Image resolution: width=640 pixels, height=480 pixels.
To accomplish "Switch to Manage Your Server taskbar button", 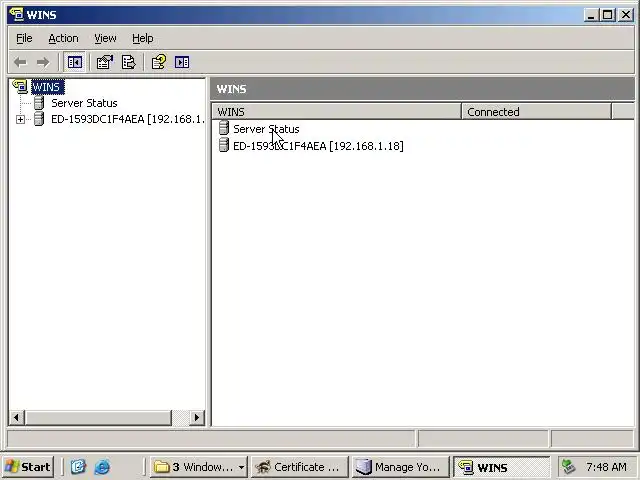I will coord(400,467).
